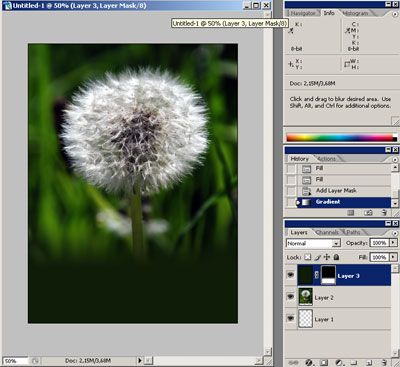Click the Photoshop document icon in title bar
The width and height of the screenshot is (400, 367).
7,6
